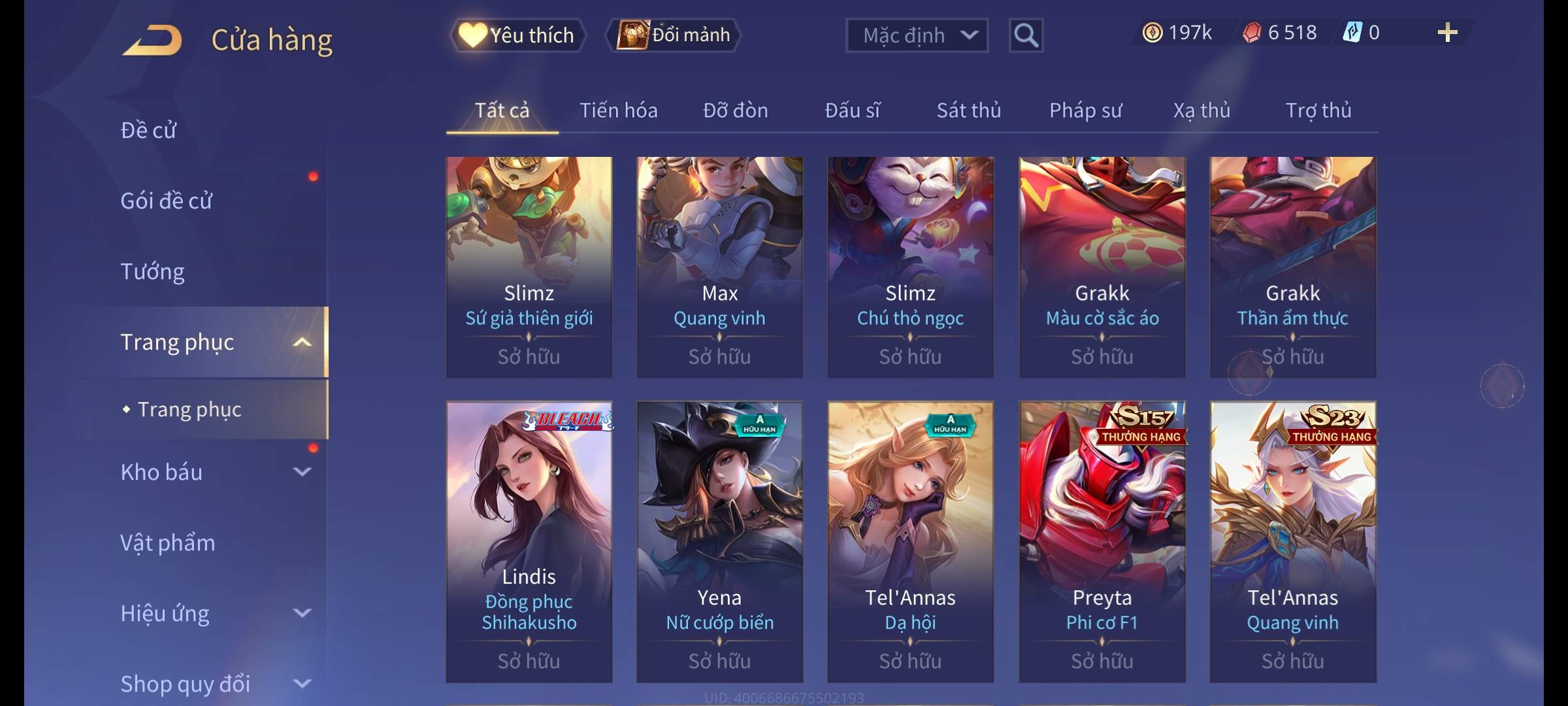The height and width of the screenshot is (706, 1568).
Task: Select Preyta Phi cơ F1 skin card
Action: pos(1102,542)
